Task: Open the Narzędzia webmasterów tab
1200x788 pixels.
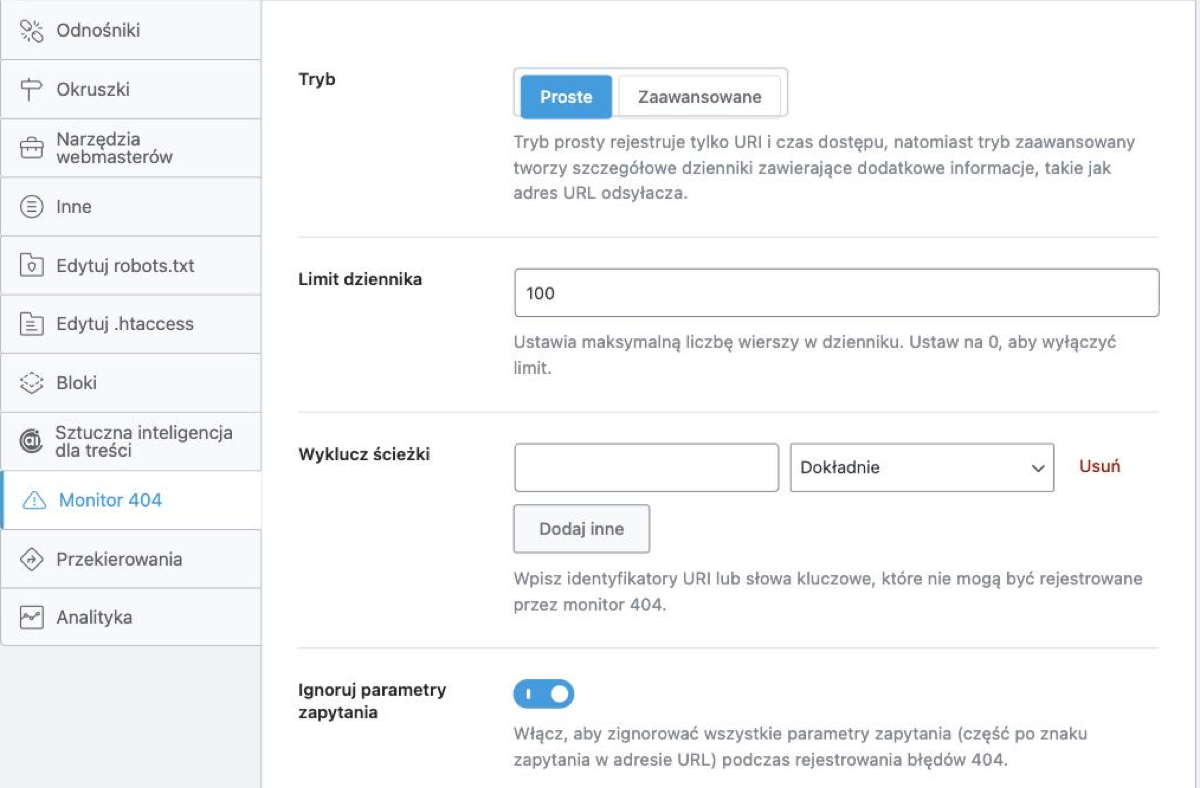Action: click(130, 149)
